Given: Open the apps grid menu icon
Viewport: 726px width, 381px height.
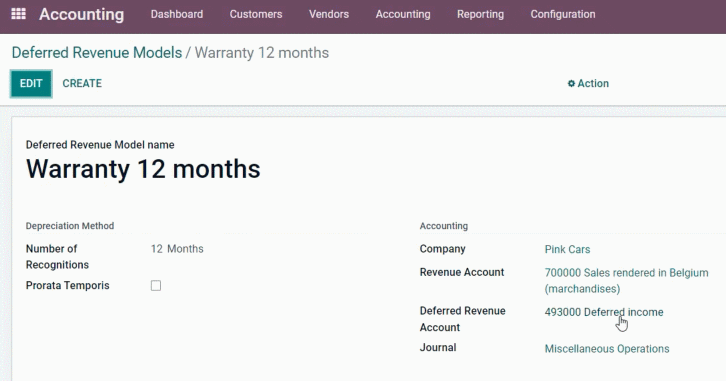Looking at the screenshot, I should tap(18, 14).
